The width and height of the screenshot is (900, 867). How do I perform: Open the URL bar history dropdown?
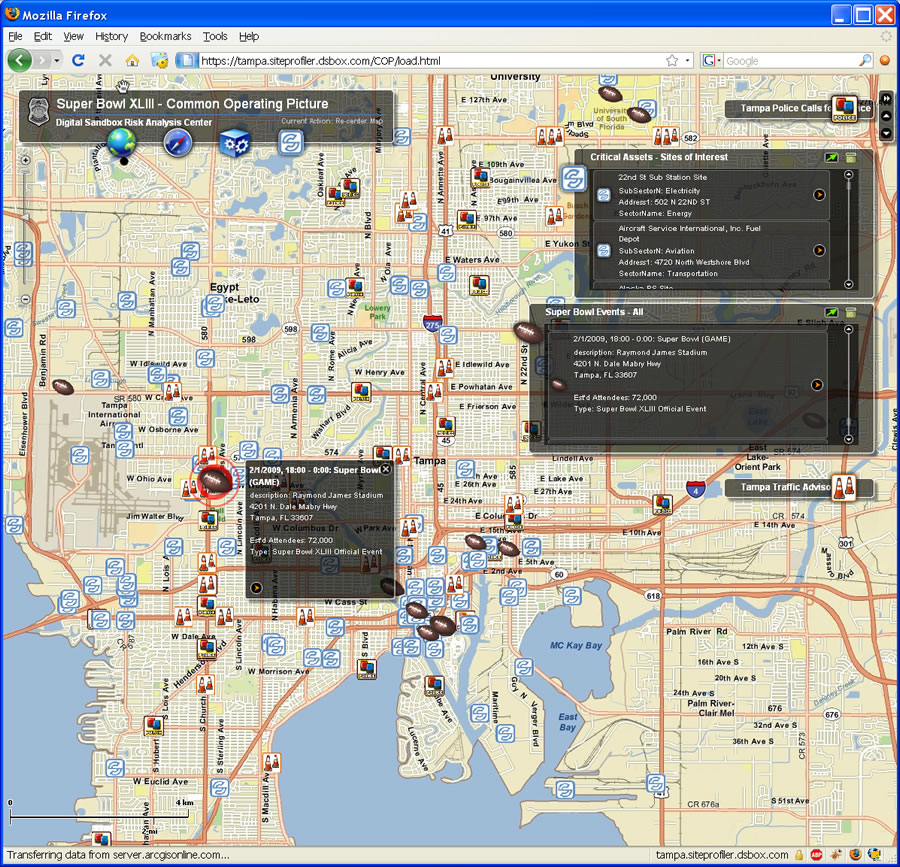[x=687, y=61]
